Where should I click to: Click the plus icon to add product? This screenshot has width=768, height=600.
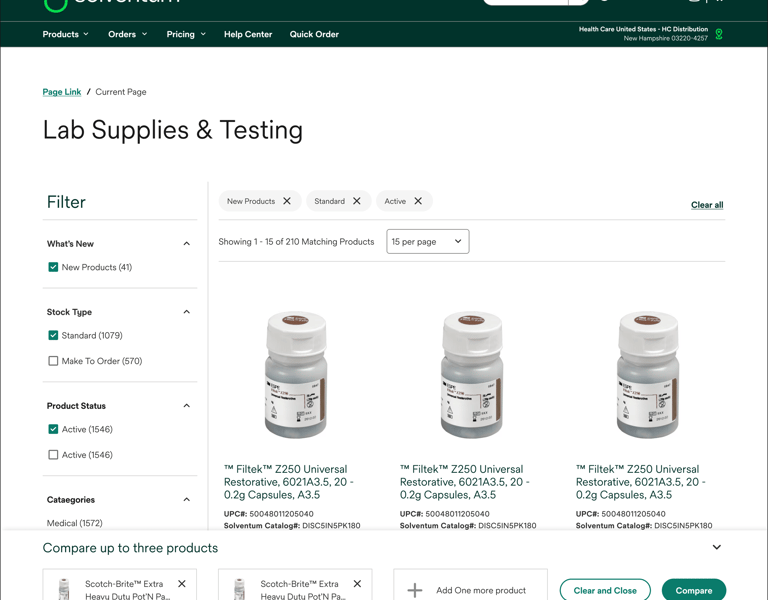coord(415,590)
